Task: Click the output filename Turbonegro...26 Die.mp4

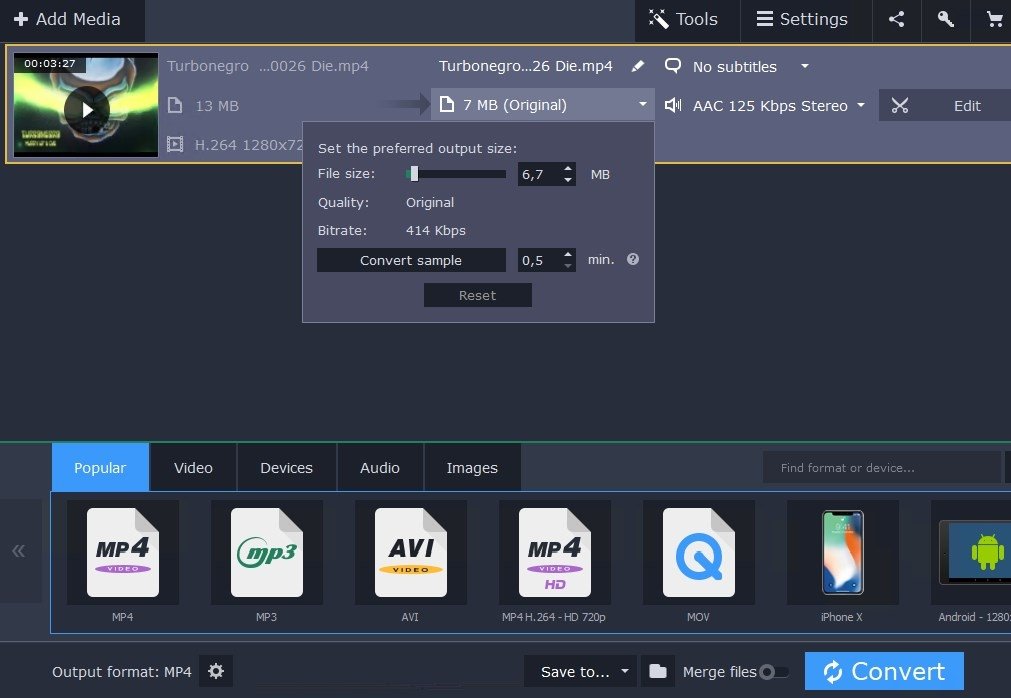Action: coord(525,66)
